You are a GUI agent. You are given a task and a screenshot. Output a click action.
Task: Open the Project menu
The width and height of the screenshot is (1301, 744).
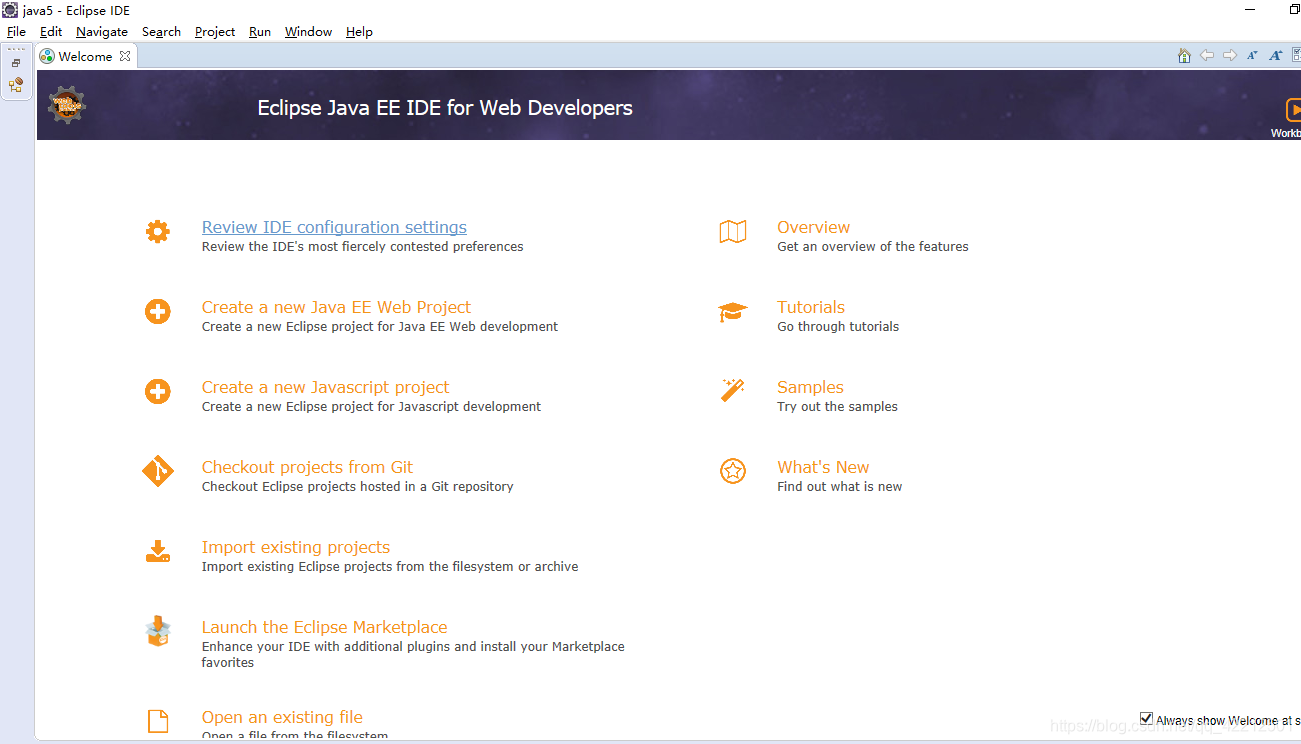tap(215, 32)
